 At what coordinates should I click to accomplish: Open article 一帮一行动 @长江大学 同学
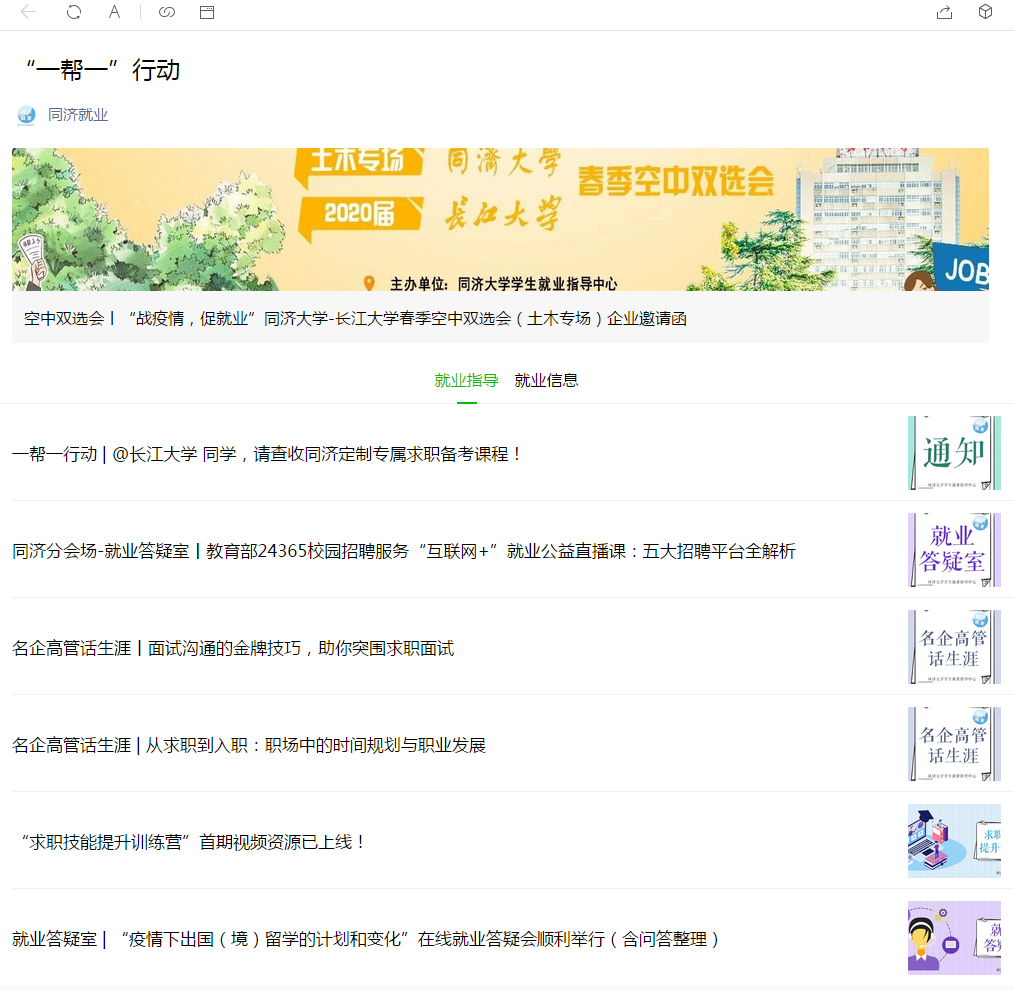(267, 454)
